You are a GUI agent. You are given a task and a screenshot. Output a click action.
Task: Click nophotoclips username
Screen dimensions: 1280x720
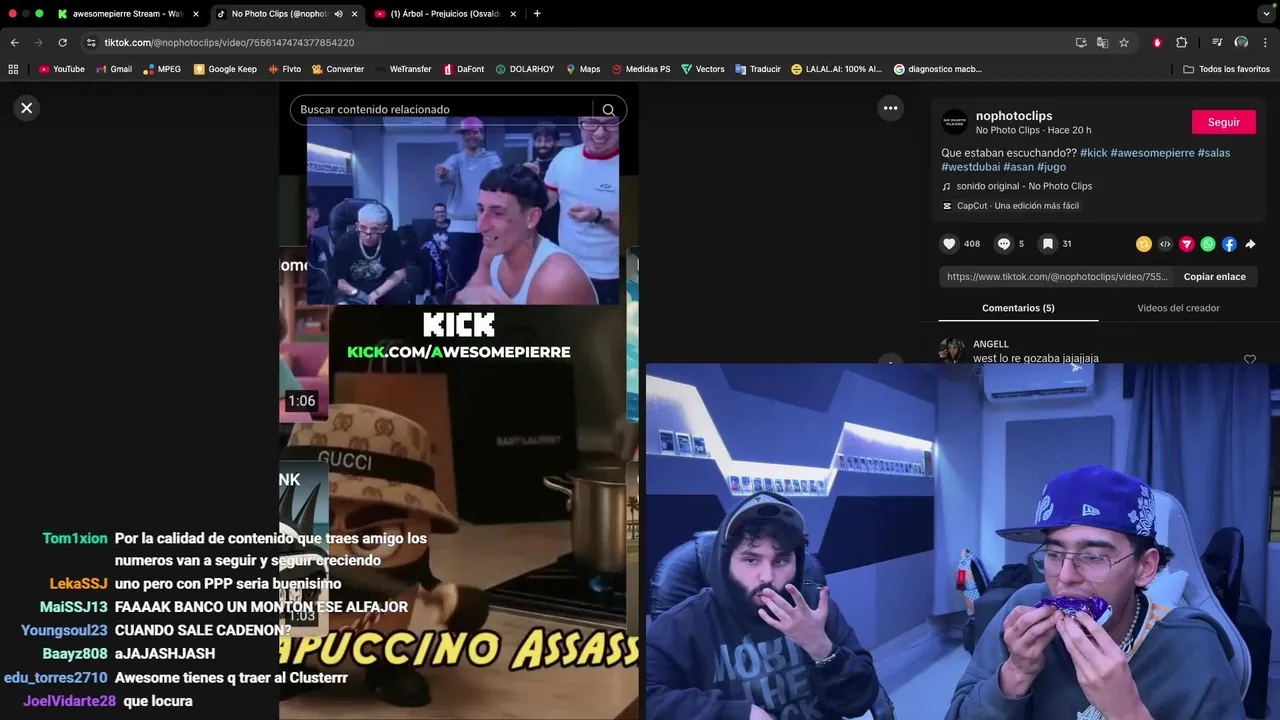tap(1014, 116)
